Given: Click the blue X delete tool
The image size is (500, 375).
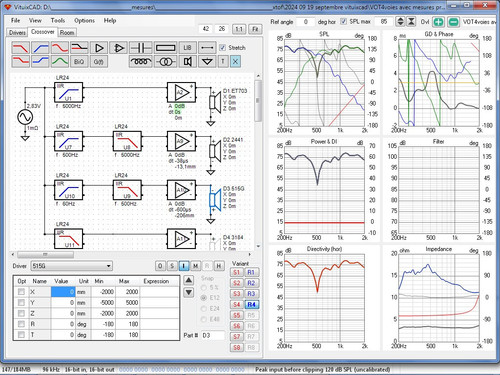Looking at the screenshot, I should click(x=235, y=61).
